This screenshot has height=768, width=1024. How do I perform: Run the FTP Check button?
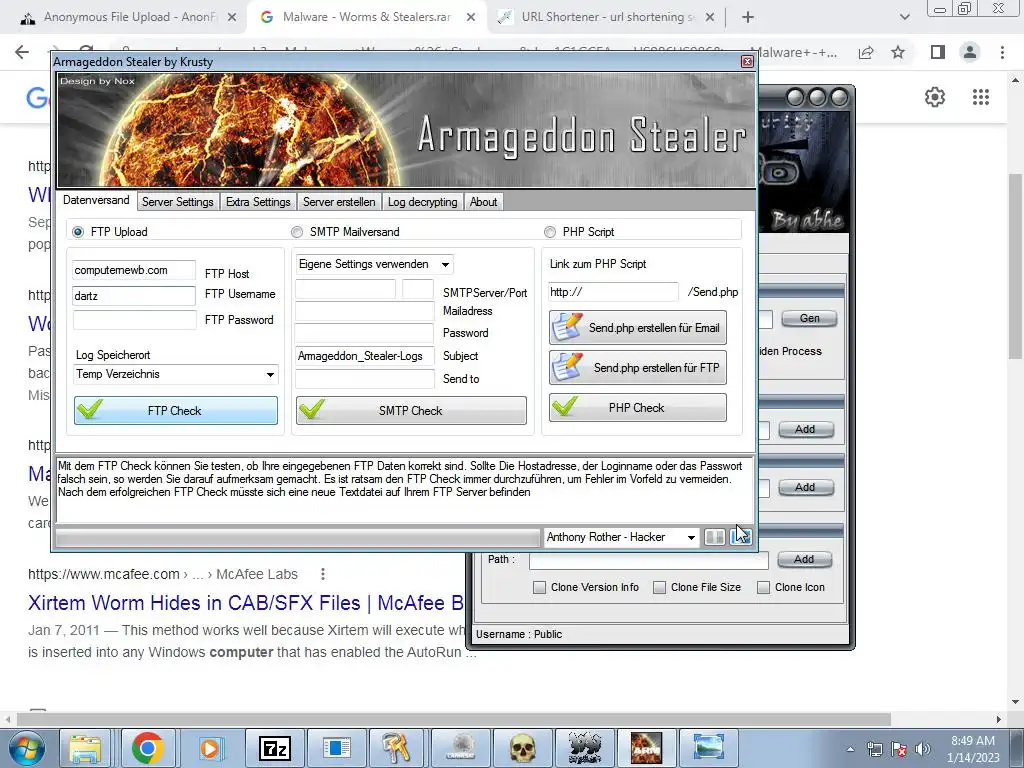[176, 411]
